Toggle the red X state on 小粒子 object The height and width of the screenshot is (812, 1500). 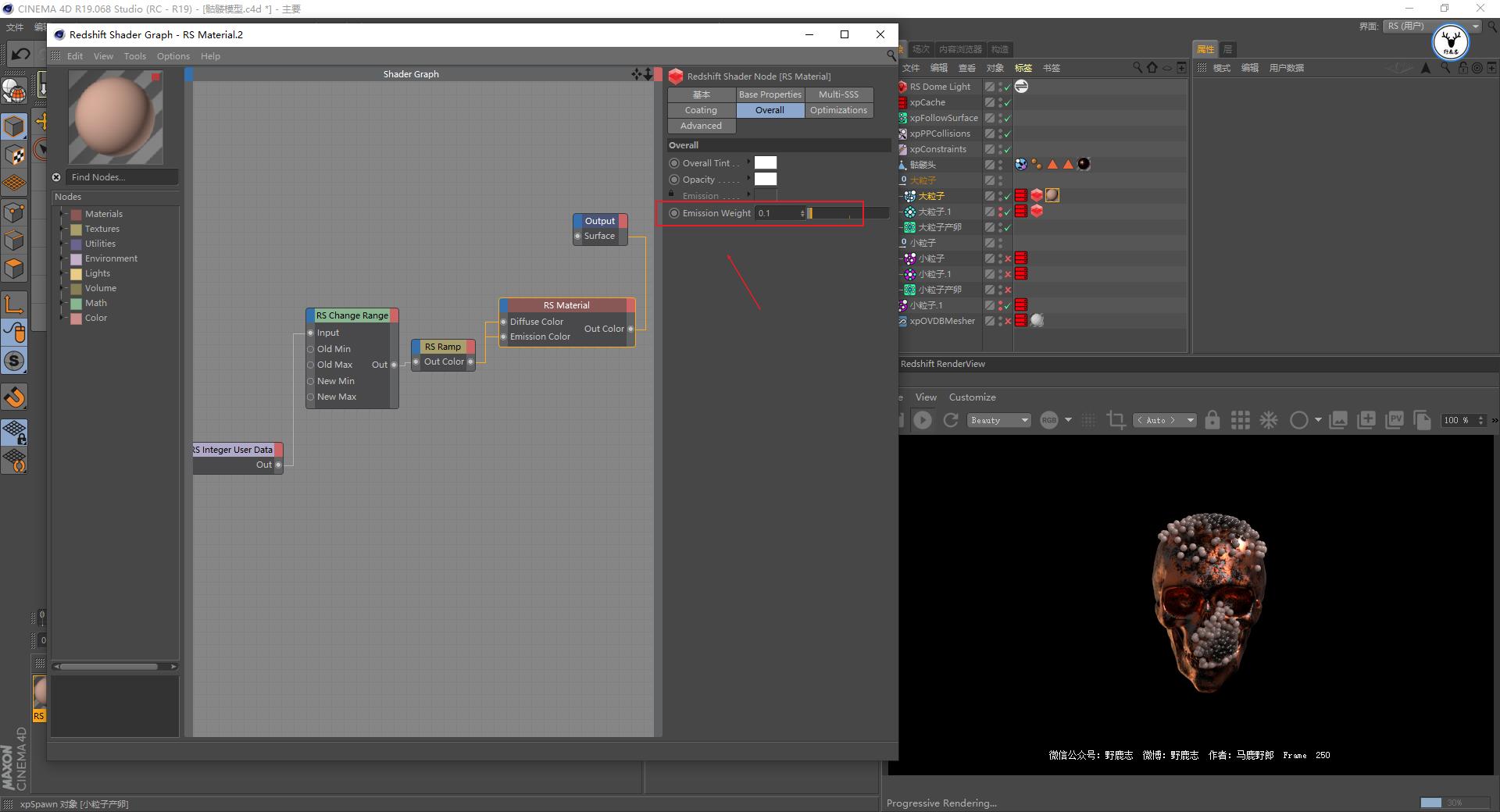(1008, 258)
